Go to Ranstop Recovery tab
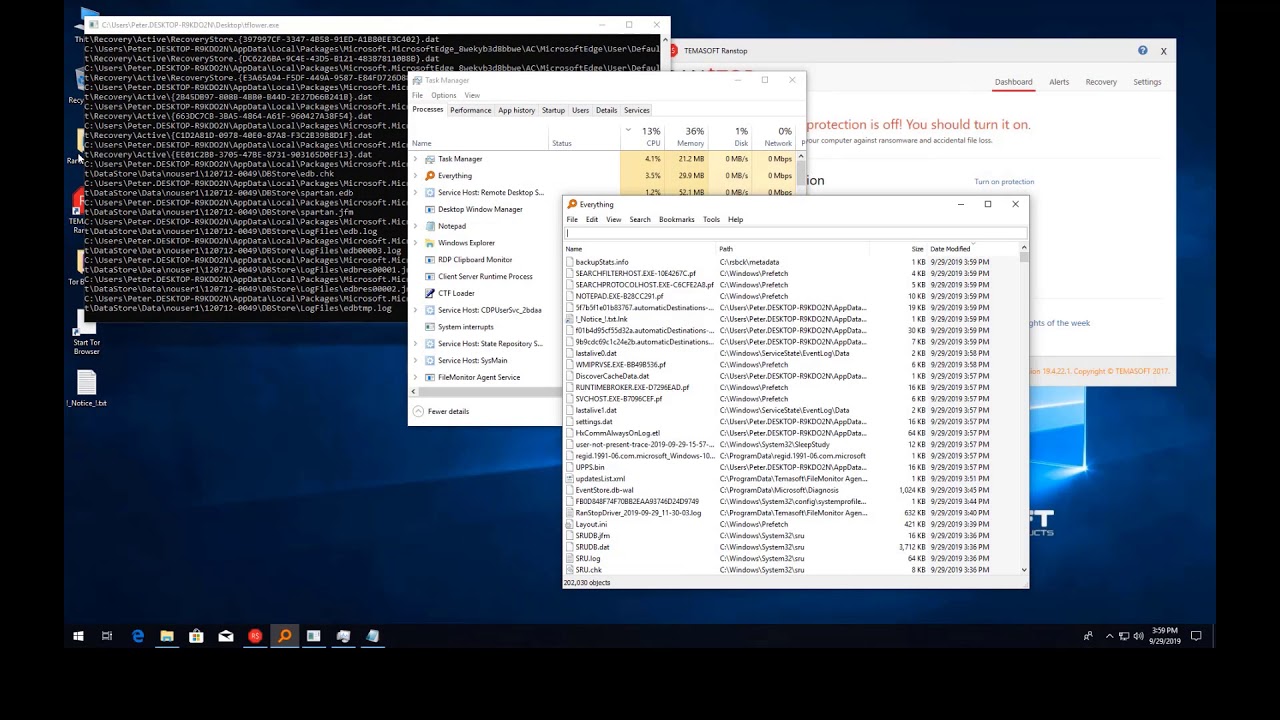The width and height of the screenshot is (1280, 720). [x=1101, y=82]
